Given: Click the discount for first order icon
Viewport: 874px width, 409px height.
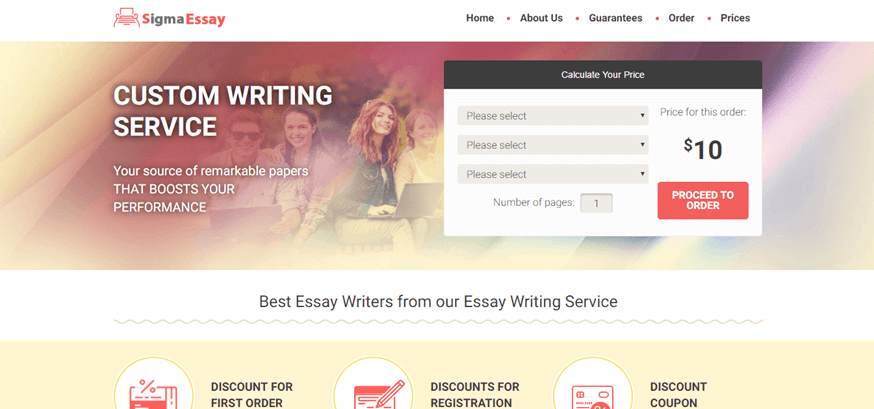Looking at the screenshot, I should 154,393.
